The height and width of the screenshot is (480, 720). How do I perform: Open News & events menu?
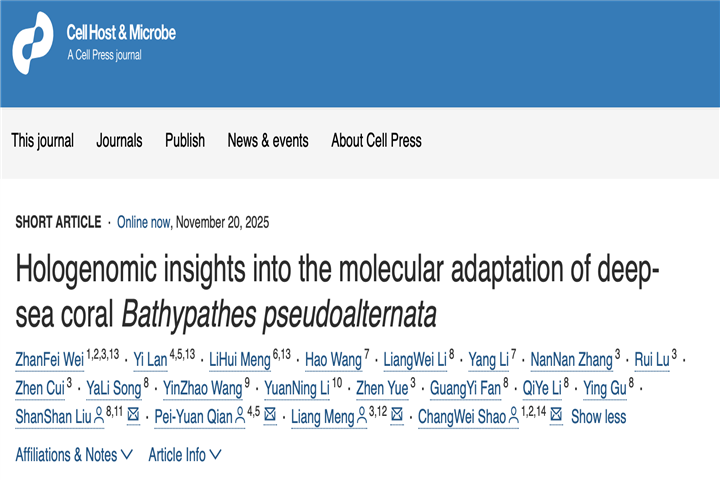(x=268, y=141)
